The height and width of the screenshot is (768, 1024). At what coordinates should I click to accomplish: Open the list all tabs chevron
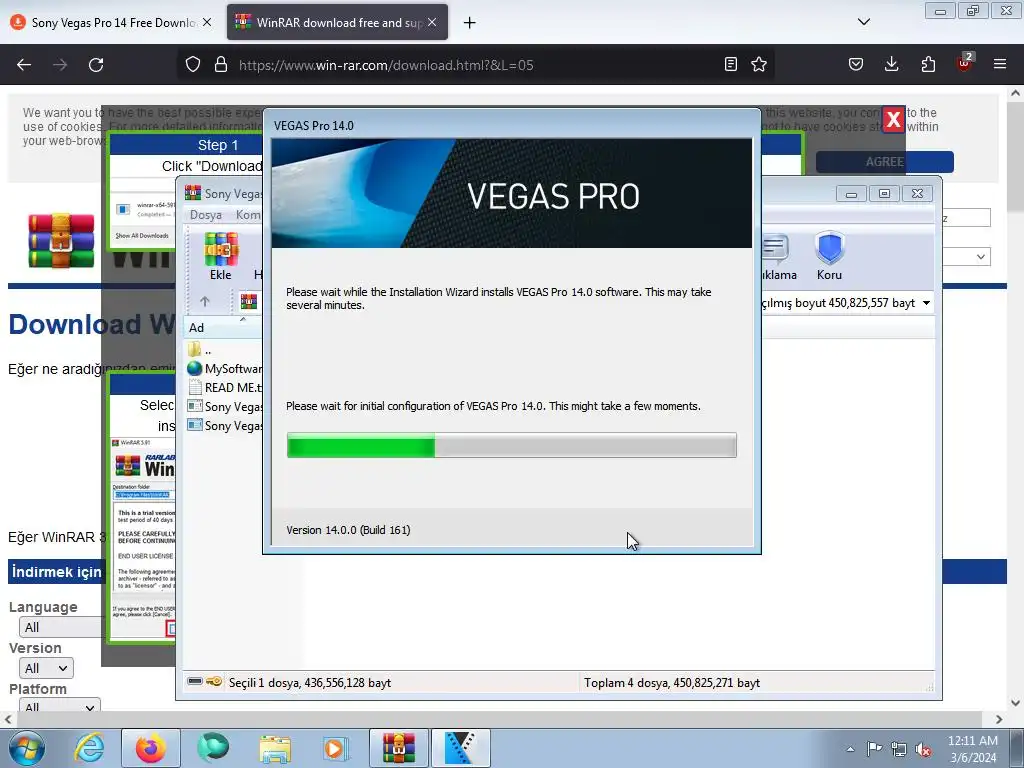[x=863, y=22]
